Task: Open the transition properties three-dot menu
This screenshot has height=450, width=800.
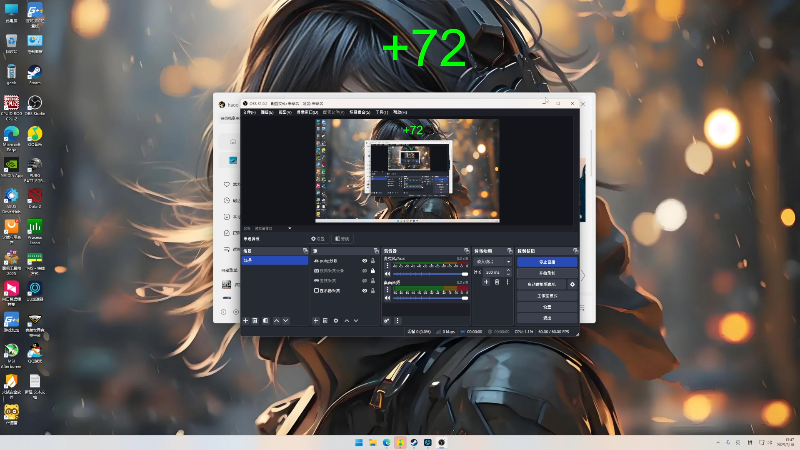Action: (507, 282)
